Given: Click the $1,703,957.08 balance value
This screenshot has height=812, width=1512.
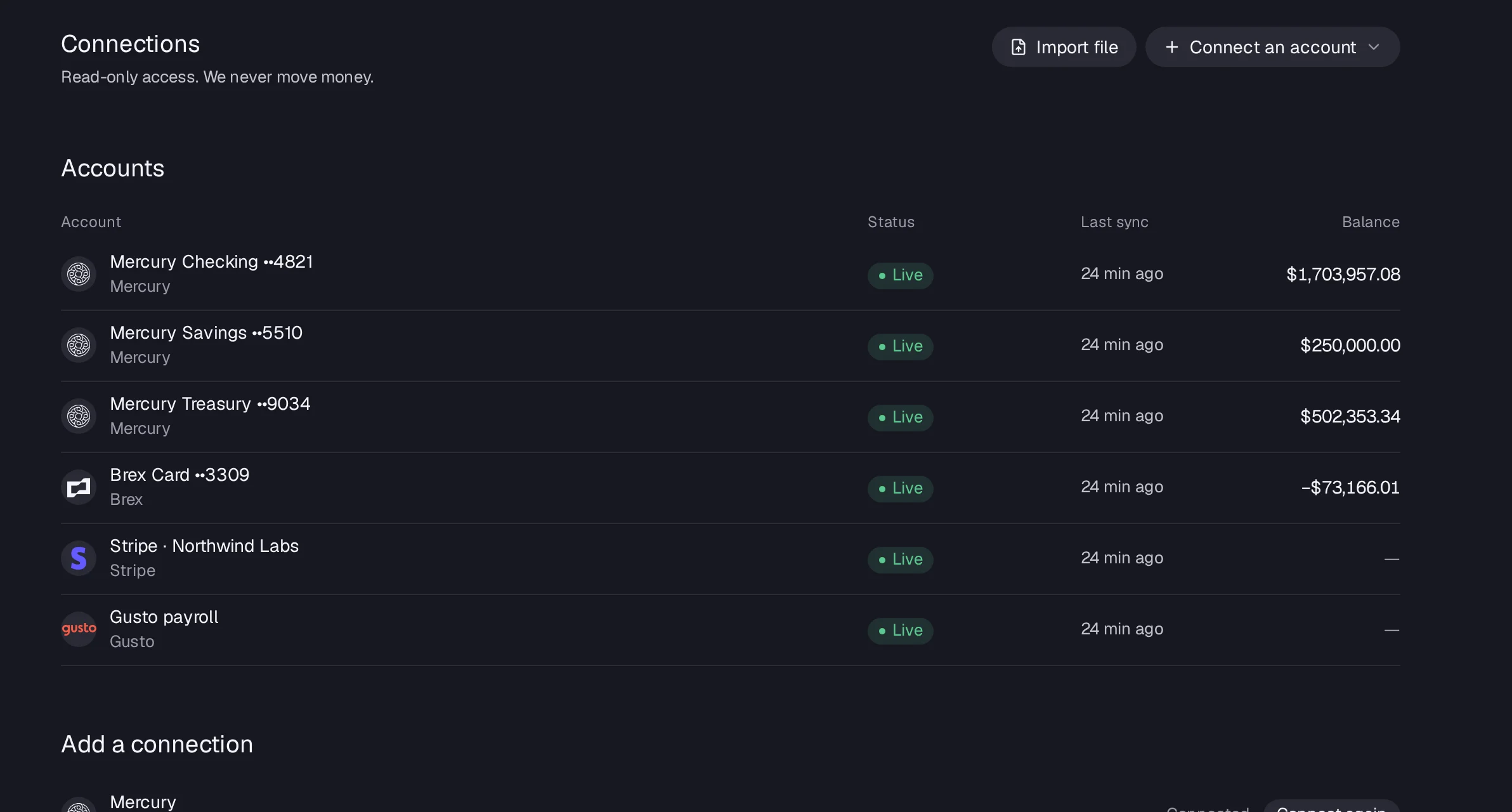Looking at the screenshot, I should tap(1343, 274).
